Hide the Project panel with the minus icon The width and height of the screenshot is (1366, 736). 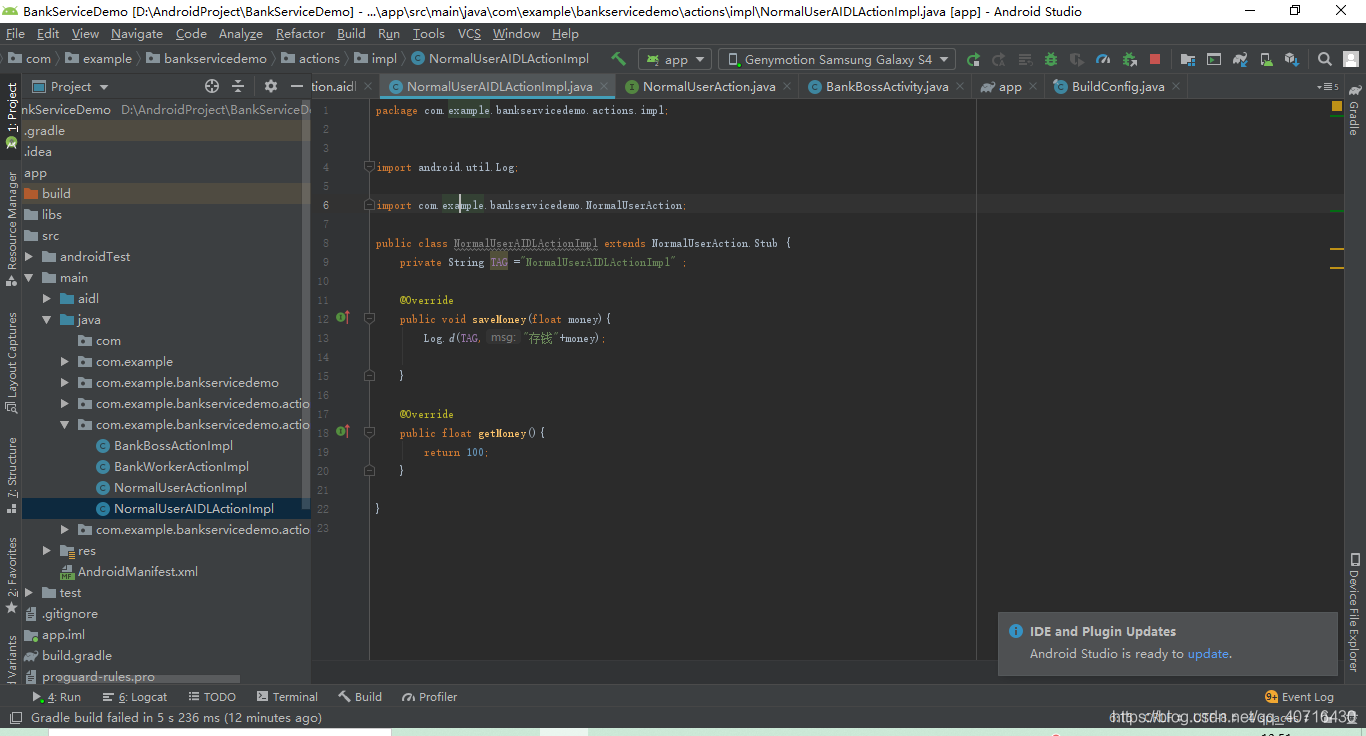[297, 87]
